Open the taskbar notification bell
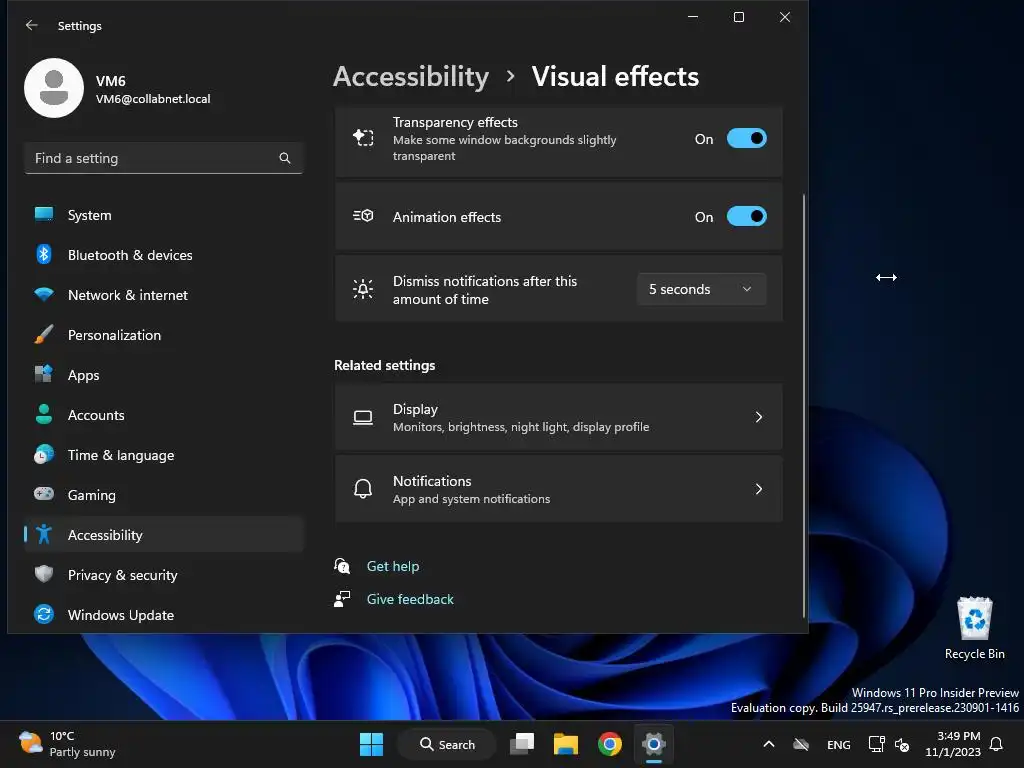Image resolution: width=1024 pixels, height=768 pixels. [997, 744]
